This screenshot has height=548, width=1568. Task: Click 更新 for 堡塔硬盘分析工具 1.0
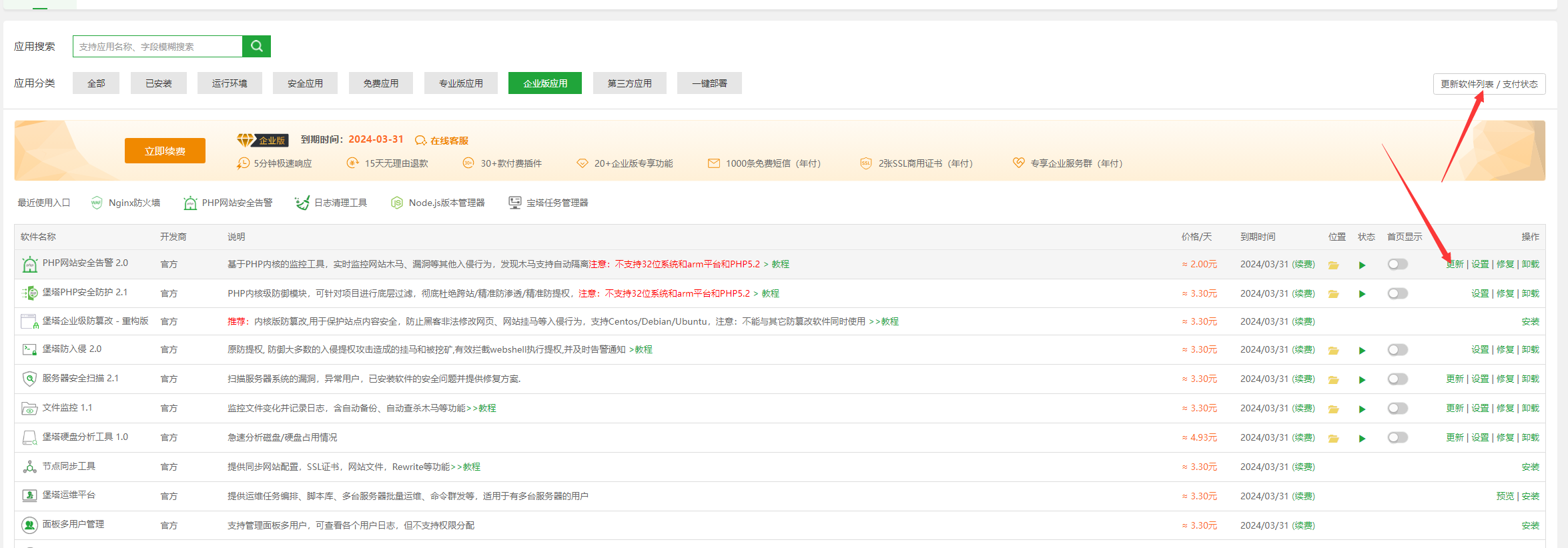[x=1455, y=438]
